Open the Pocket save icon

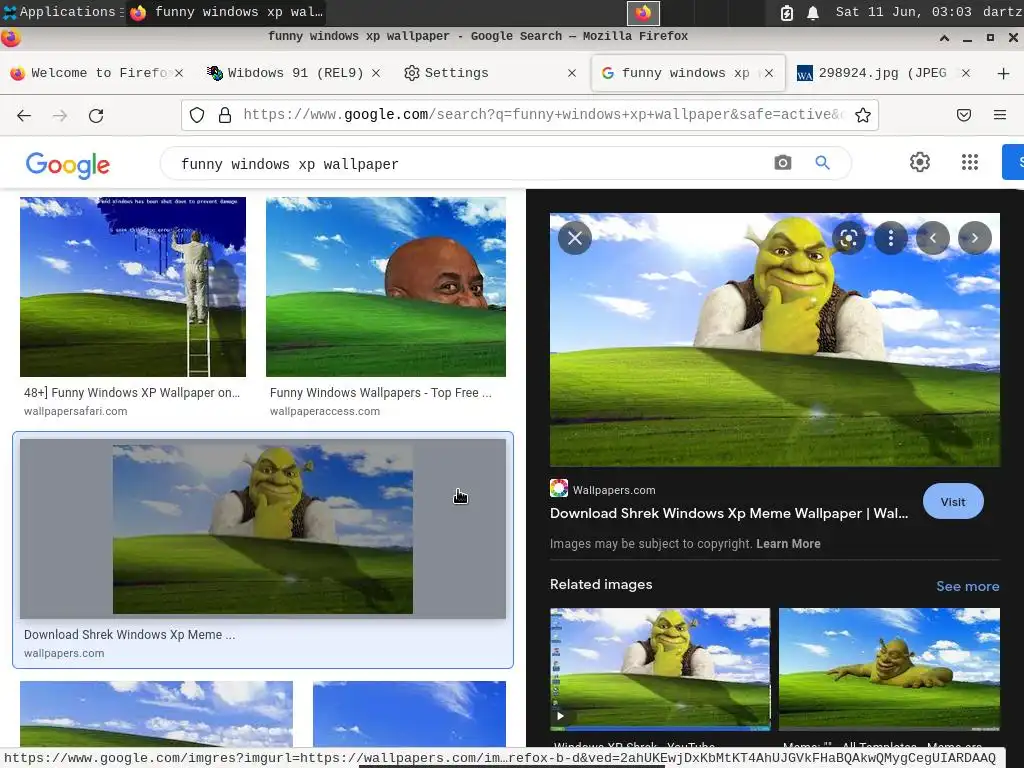pyautogui.click(x=964, y=116)
